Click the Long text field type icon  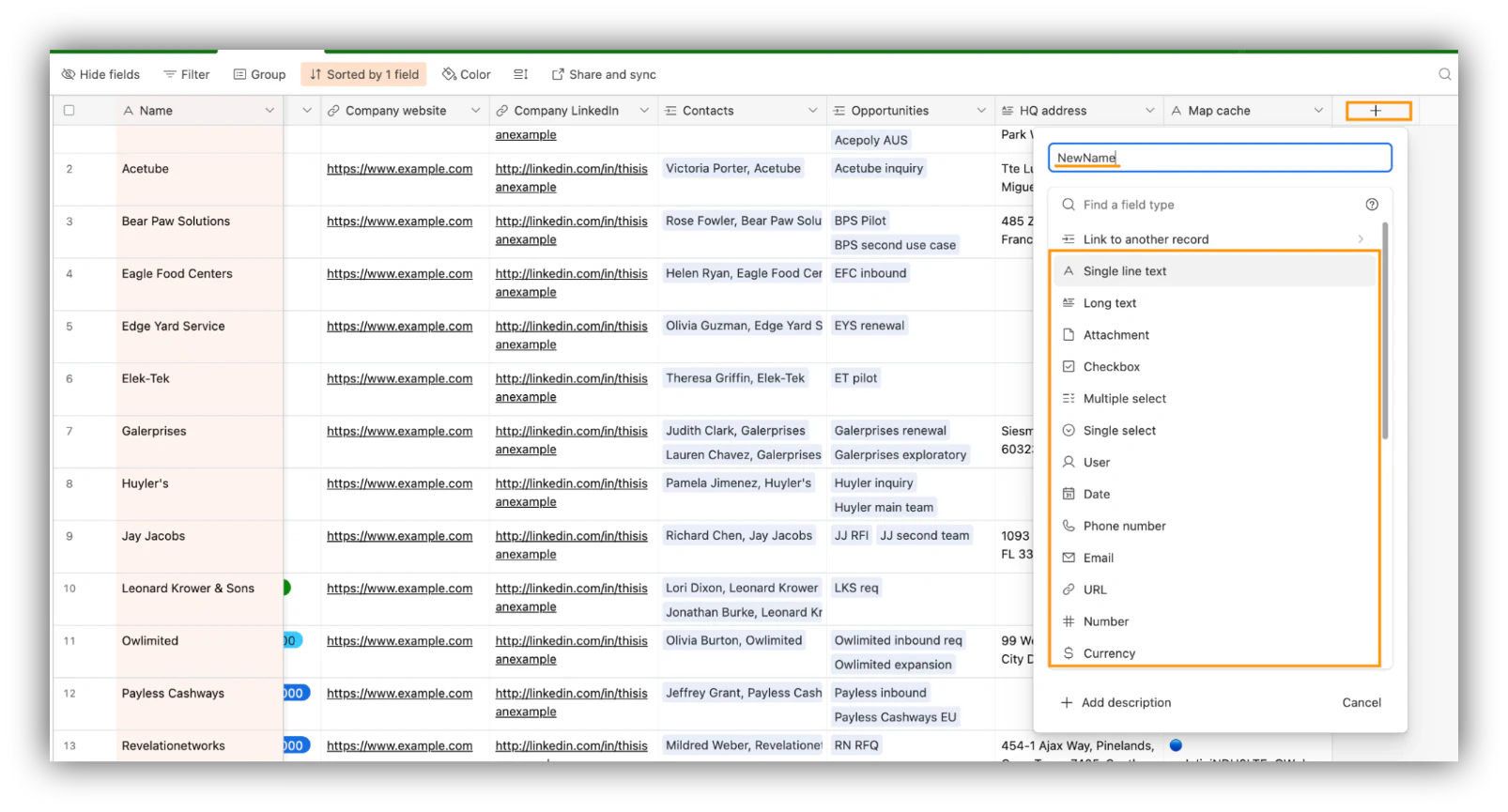(x=1069, y=303)
